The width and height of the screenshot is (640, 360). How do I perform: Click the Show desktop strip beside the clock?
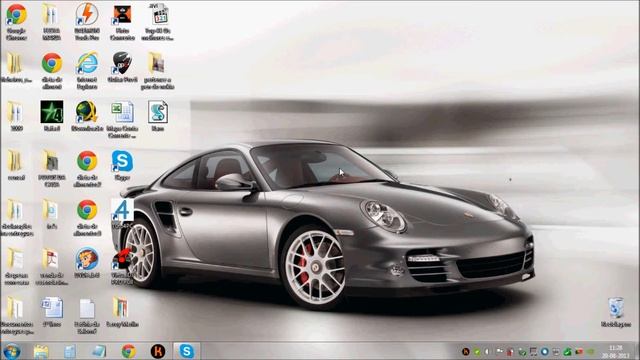point(636,351)
